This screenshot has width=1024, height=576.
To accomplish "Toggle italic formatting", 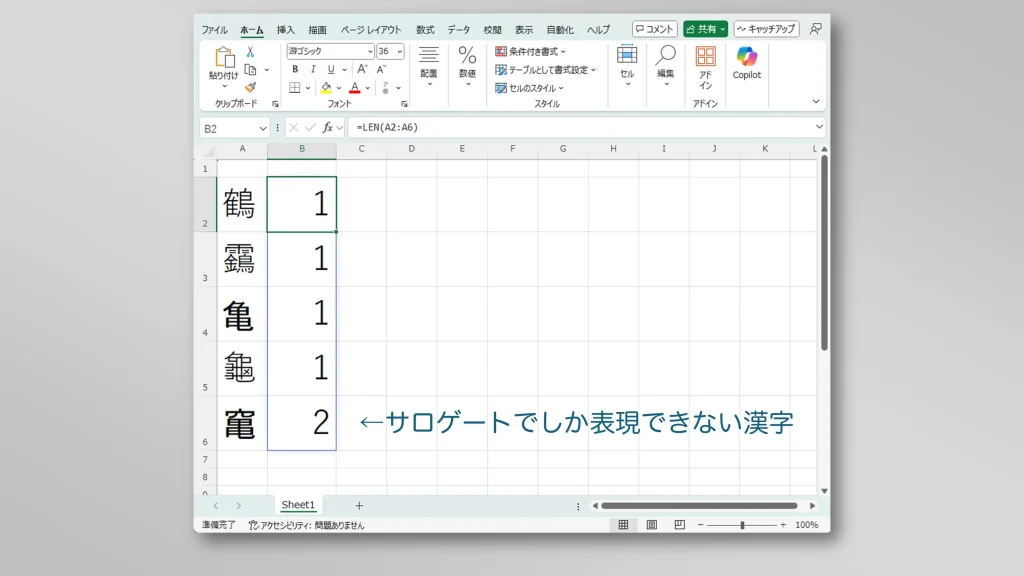I will 311,69.
